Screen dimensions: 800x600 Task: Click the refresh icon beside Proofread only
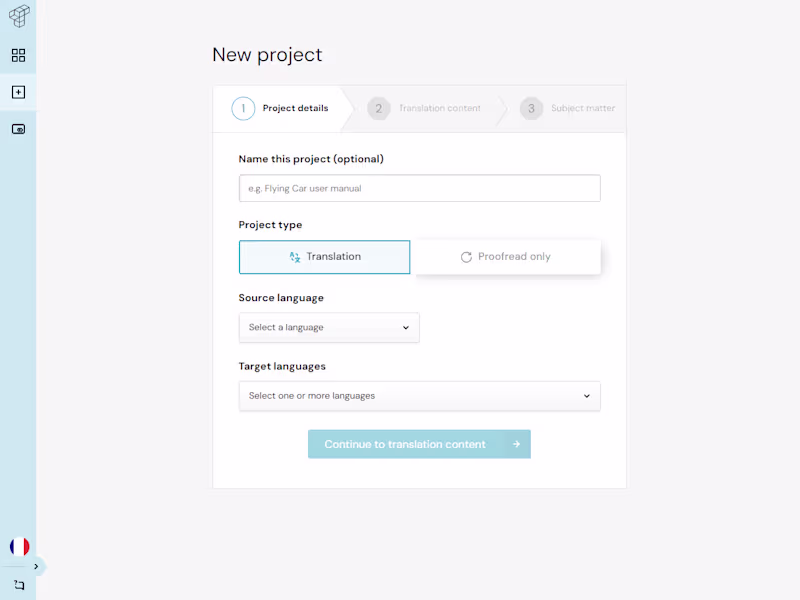pyautogui.click(x=466, y=257)
